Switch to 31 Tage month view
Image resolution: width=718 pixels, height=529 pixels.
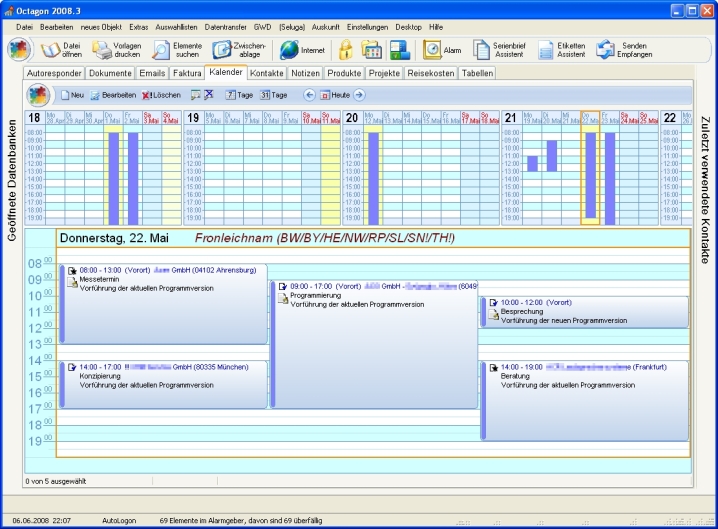tap(274, 95)
